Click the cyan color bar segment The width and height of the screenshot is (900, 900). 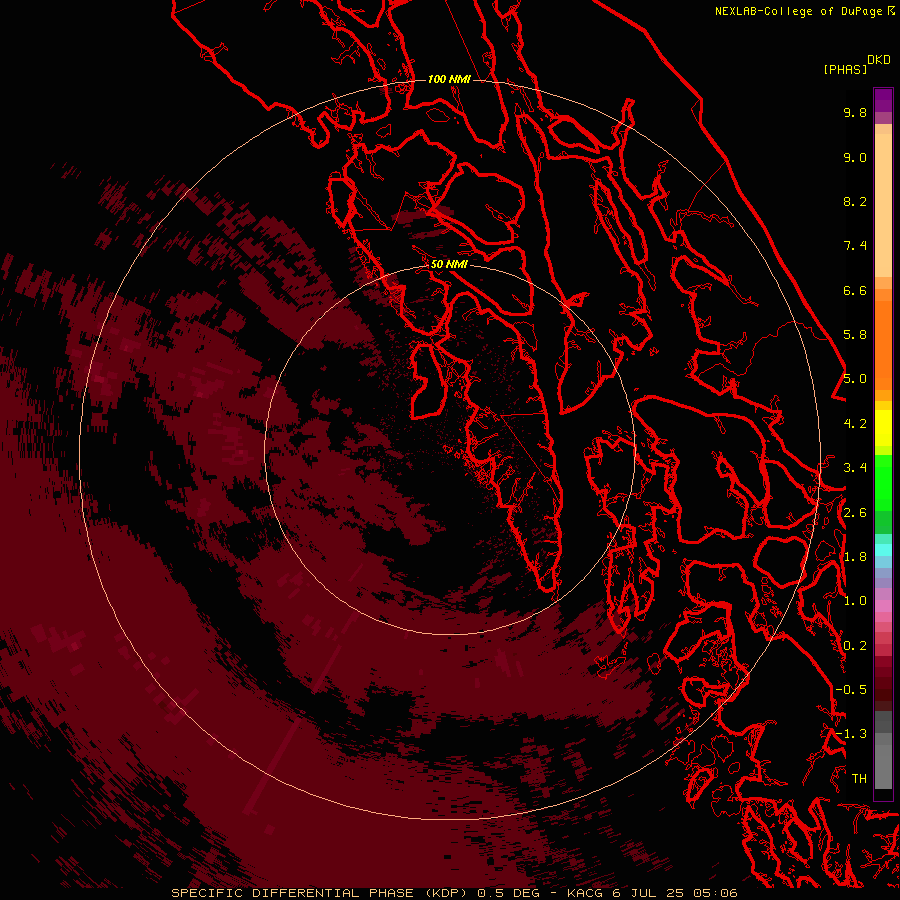tap(883, 549)
